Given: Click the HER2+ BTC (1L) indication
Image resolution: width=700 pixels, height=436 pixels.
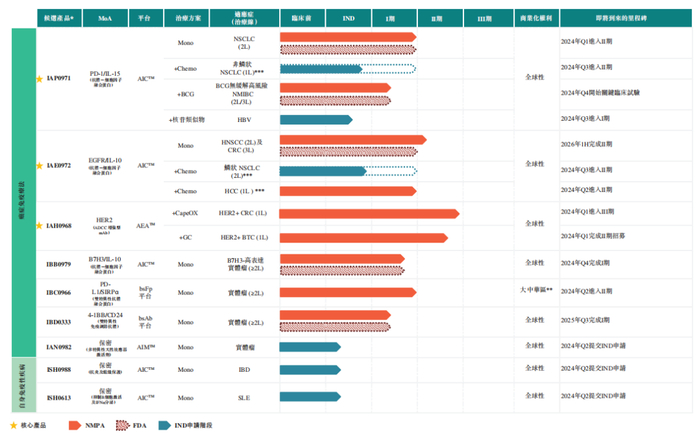Looking at the screenshot, I should (x=244, y=237).
